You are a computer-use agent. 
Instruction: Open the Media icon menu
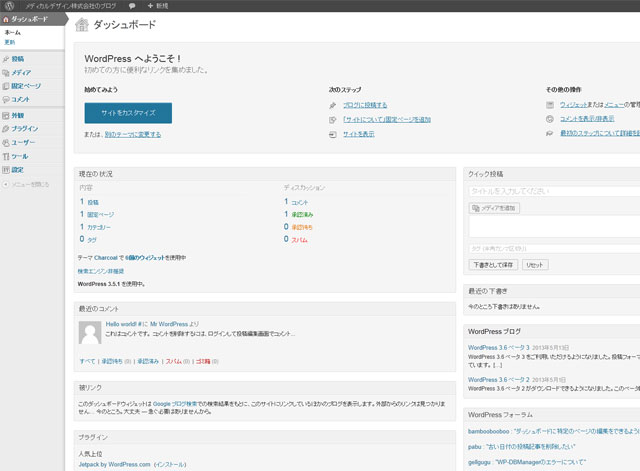coord(6,73)
